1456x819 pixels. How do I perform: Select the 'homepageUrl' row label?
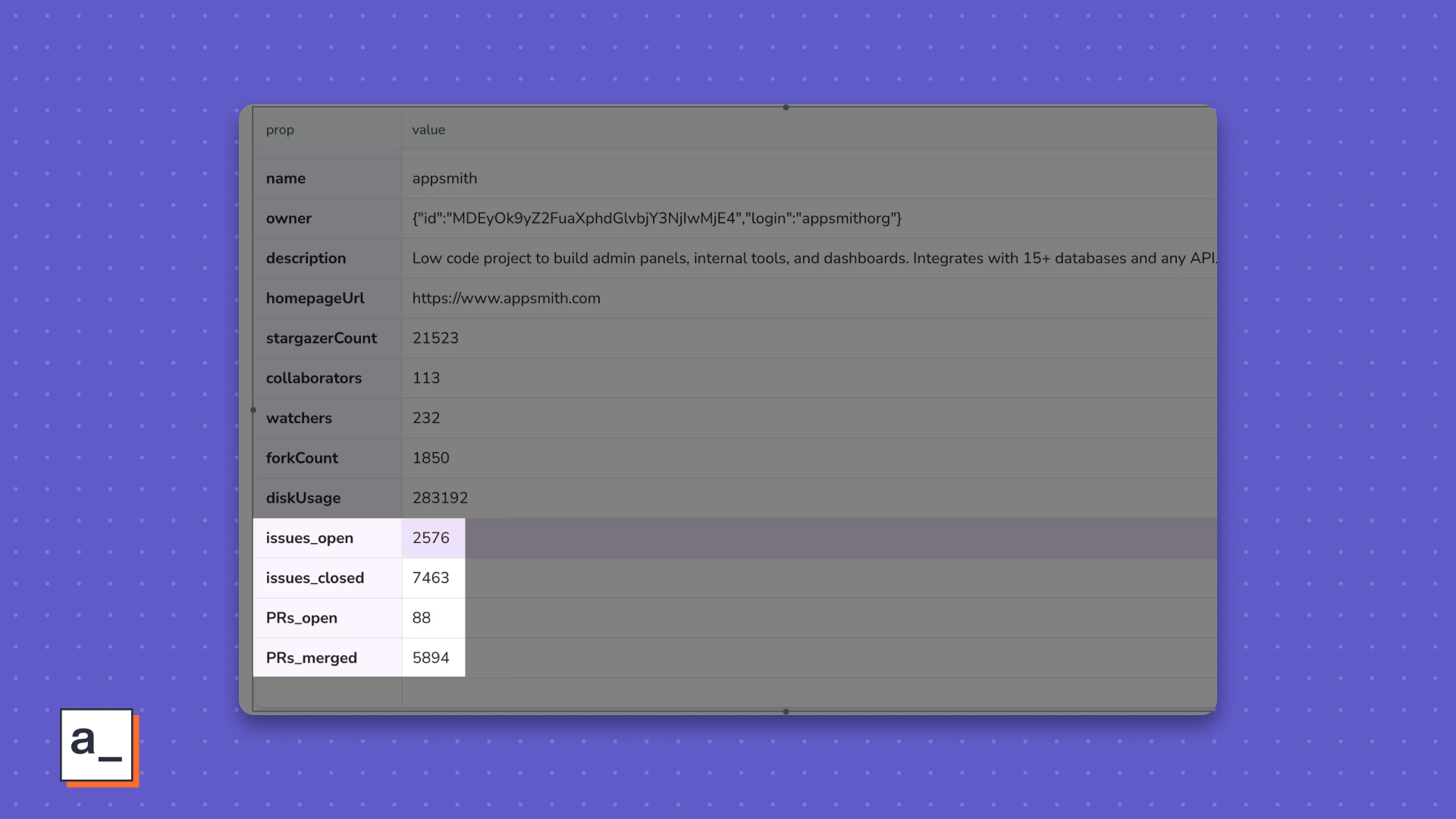tap(315, 298)
